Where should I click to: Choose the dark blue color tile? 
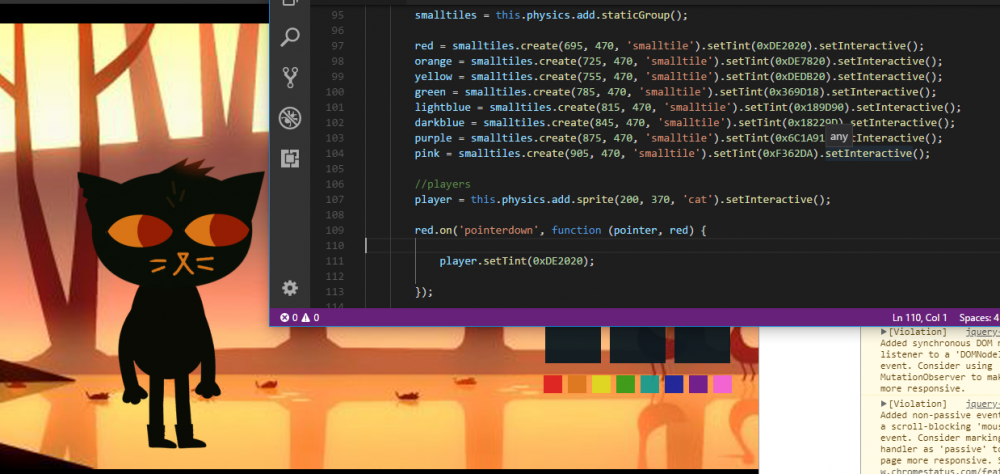point(674,384)
